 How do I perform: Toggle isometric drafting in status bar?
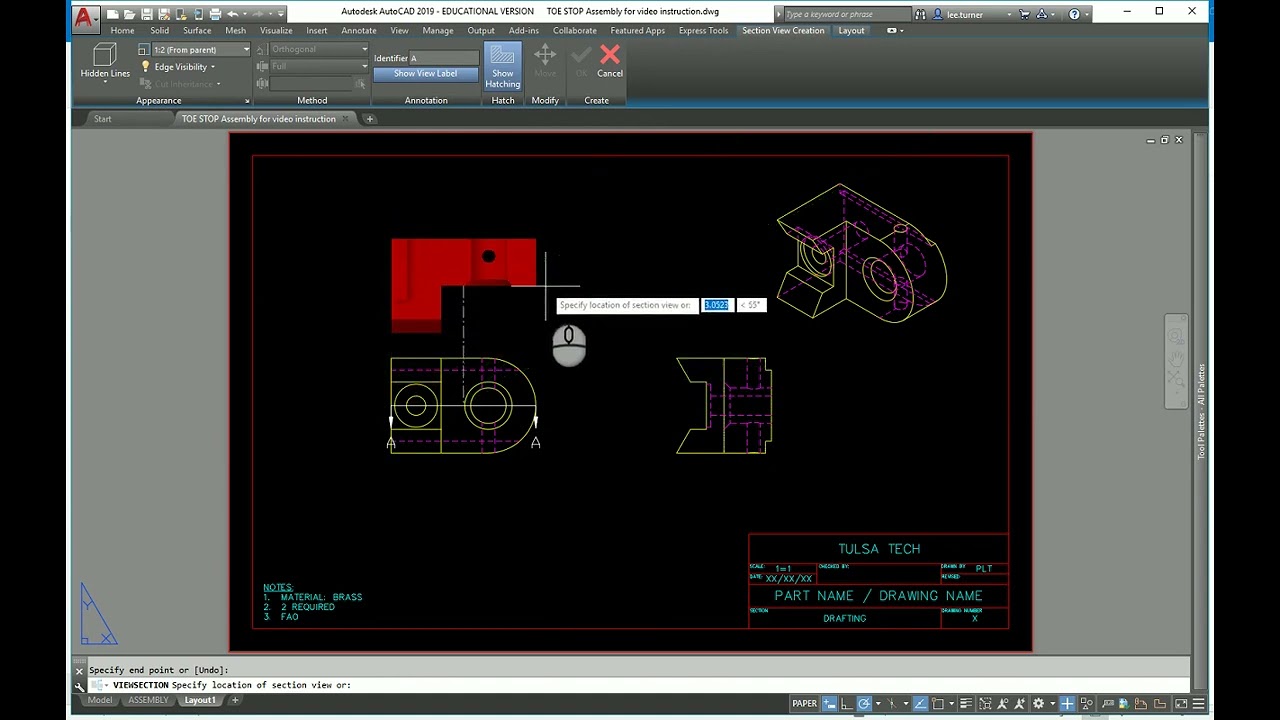tap(892, 704)
